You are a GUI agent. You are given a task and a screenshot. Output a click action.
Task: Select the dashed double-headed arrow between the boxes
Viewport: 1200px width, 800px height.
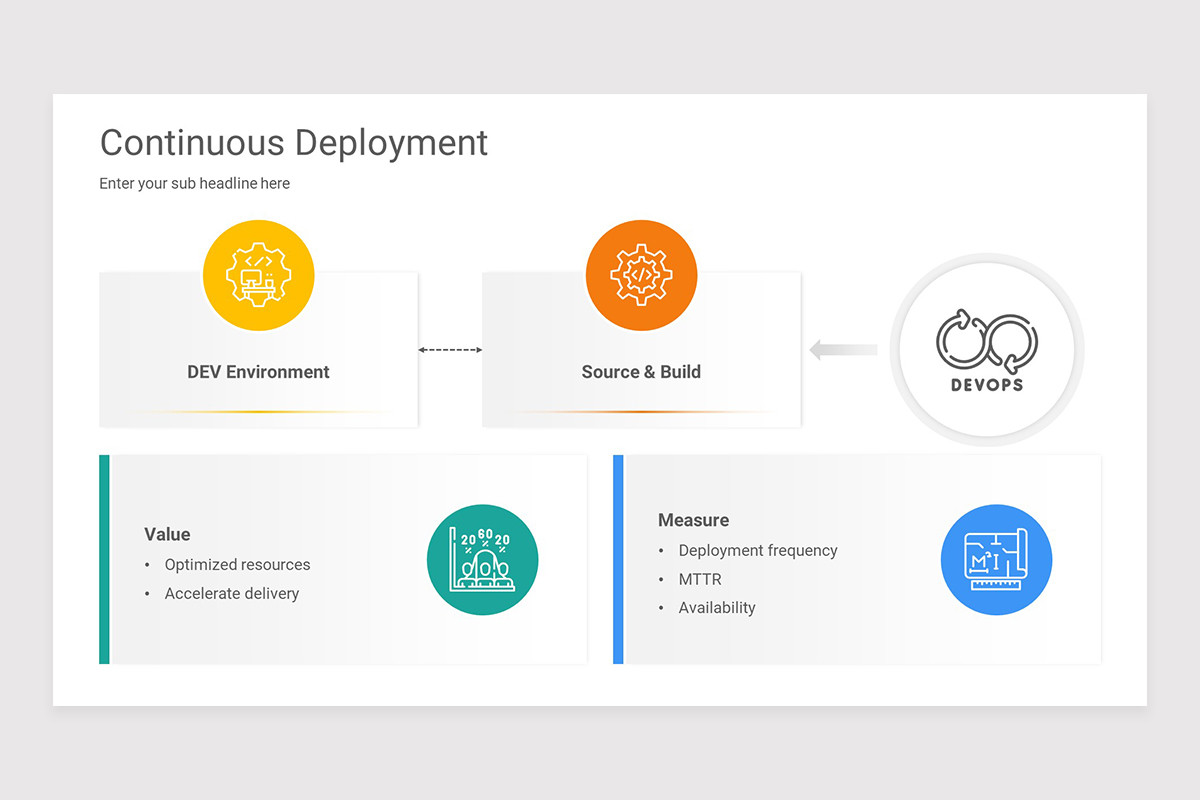coord(449,349)
